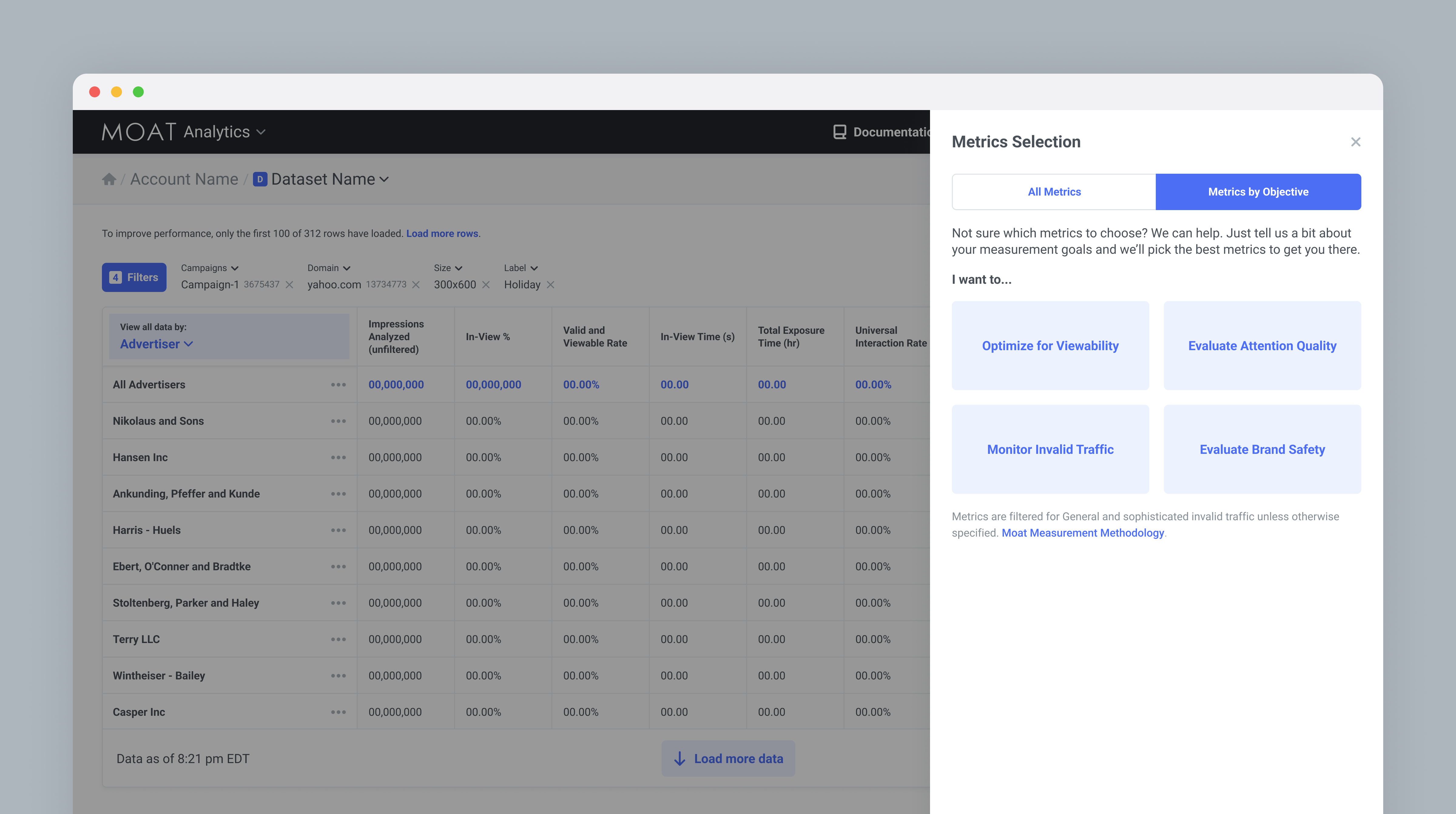
Task: Open the Analytics product switcher
Action: click(x=224, y=132)
